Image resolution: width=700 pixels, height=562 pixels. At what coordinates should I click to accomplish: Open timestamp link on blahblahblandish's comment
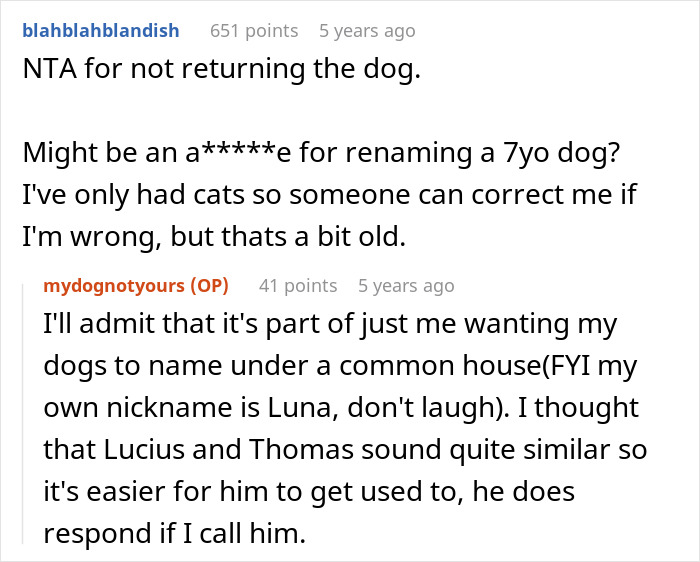[367, 31]
